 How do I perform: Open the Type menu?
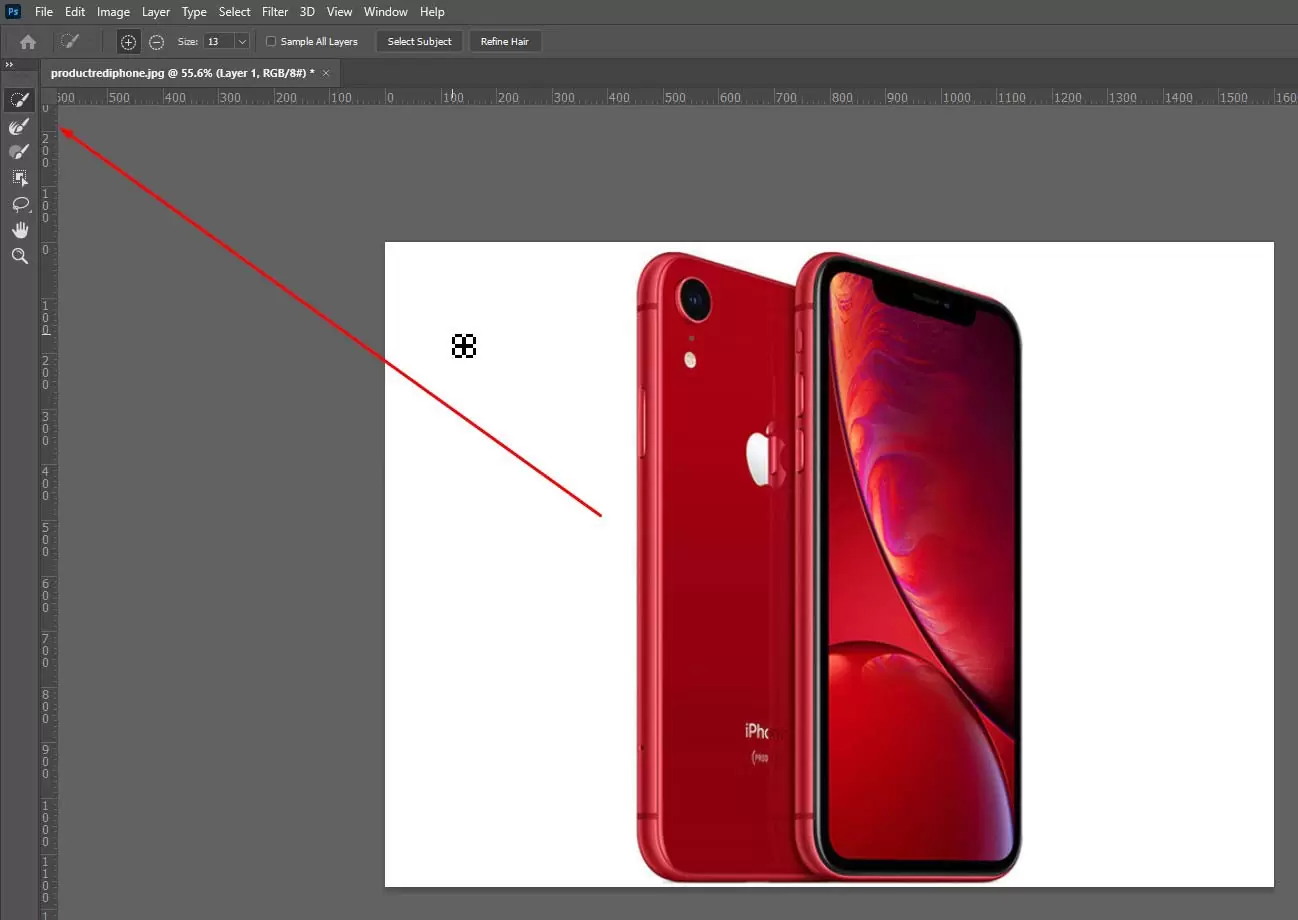[194, 12]
